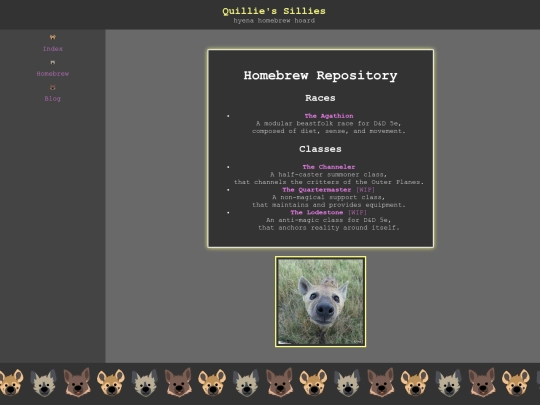This screenshot has height=405, width=540.
Task: Click the small icon above Homebrew
Action: pyautogui.click(x=53, y=62)
